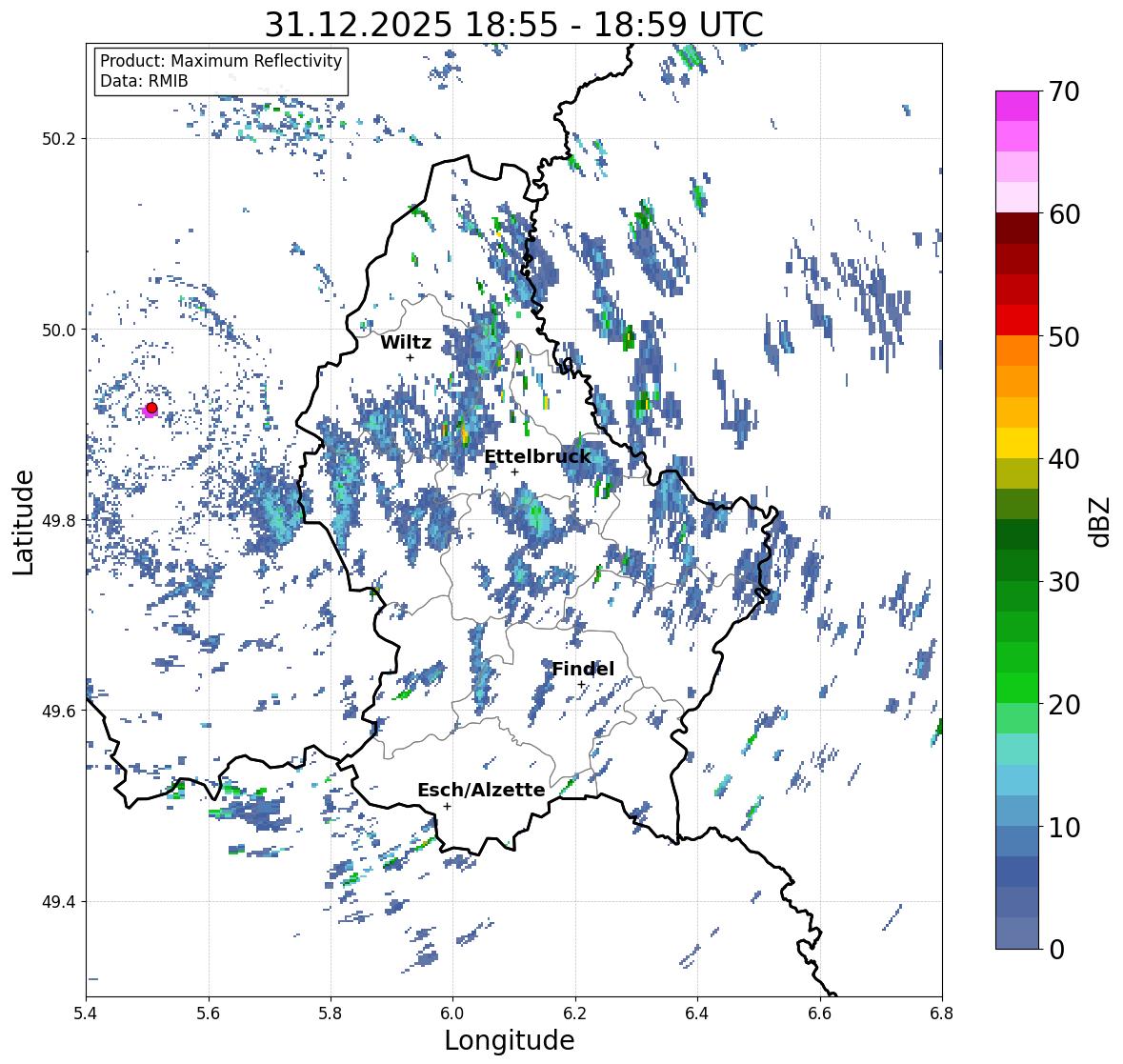Viewport: 1123px width, 1064px height.
Task: Click the dBZ colorbar label
Action: (x=1101, y=522)
